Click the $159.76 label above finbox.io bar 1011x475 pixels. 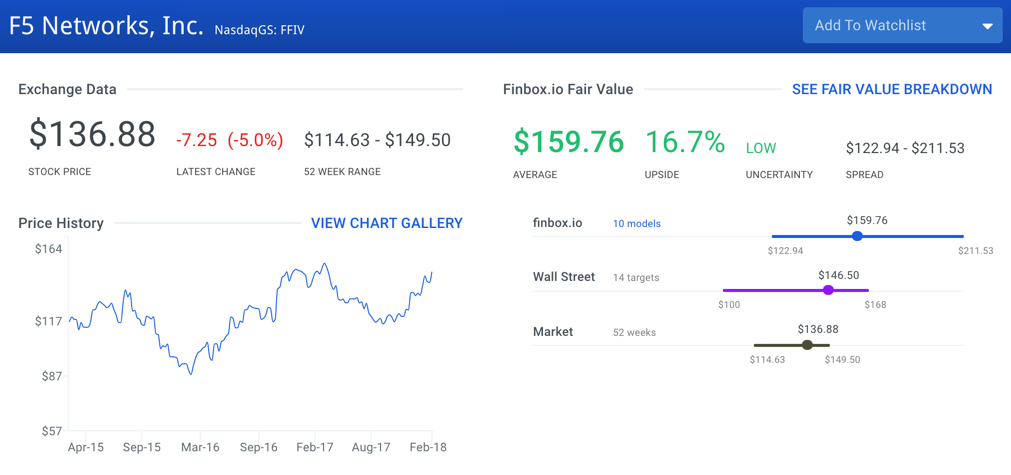(x=867, y=220)
